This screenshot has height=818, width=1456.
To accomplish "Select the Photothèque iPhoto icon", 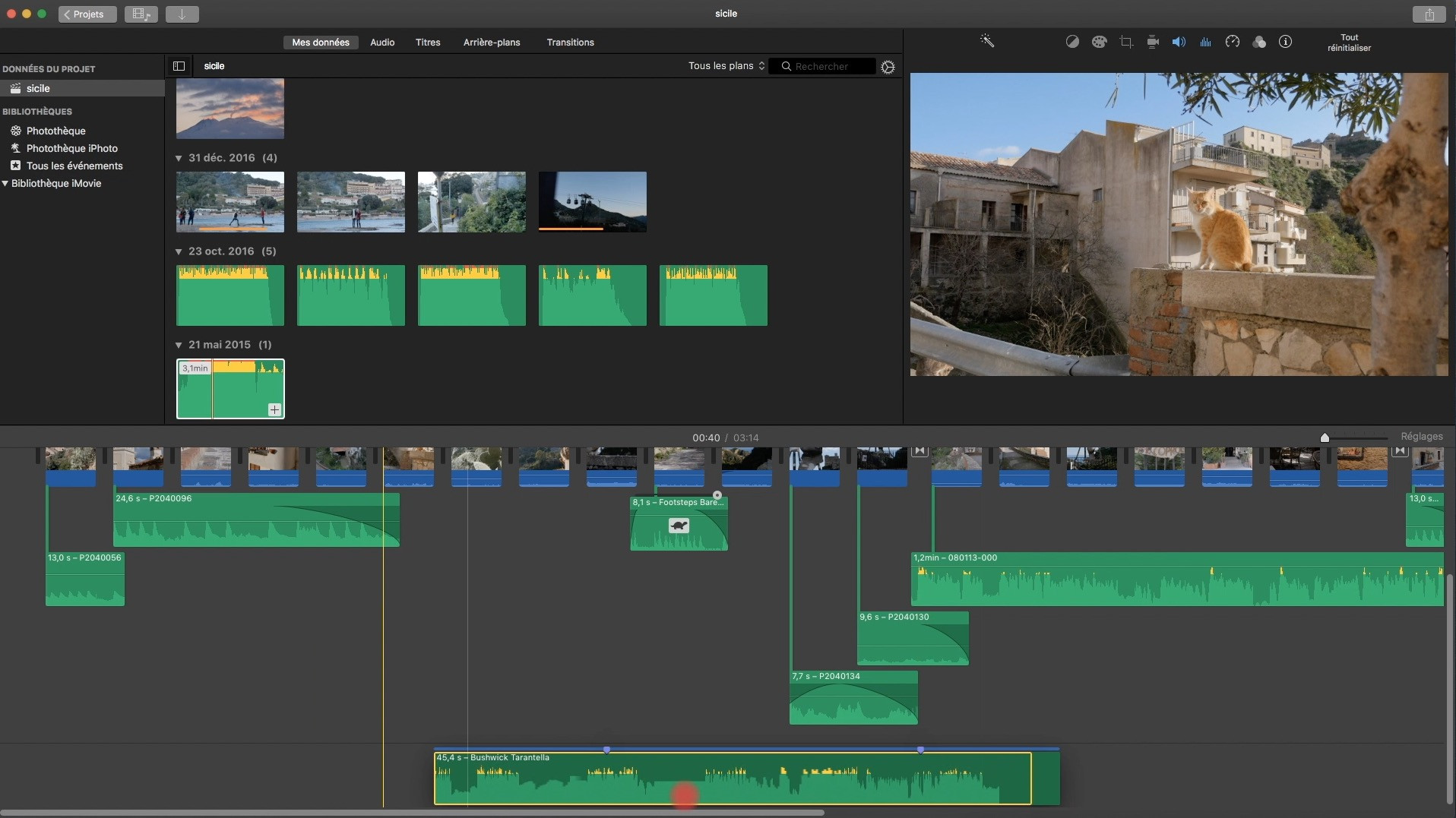I will tap(15, 148).
